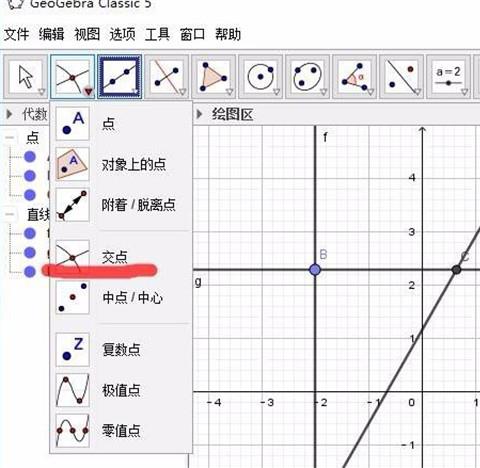Open Reflect tool dropdown arrow
The height and width of the screenshot is (468, 480).
tap(418, 92)
